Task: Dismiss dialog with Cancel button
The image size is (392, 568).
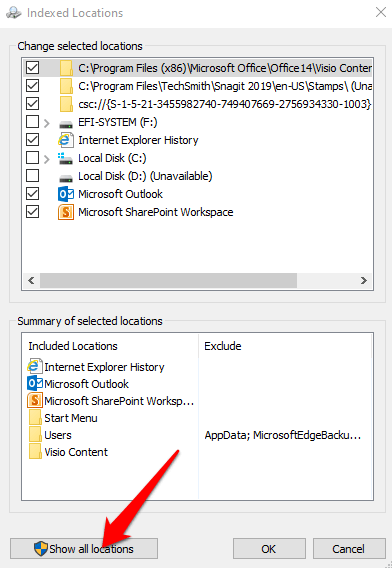Action: coord(349,548)
